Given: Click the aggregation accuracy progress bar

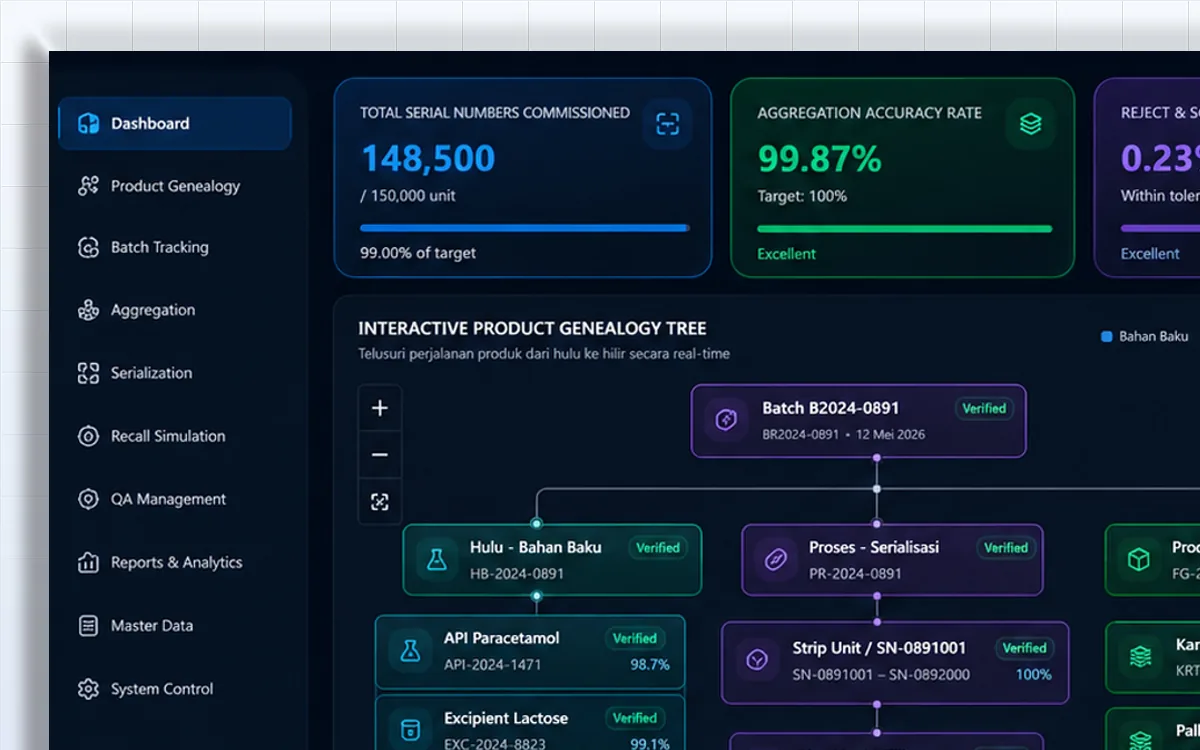Looking at the screenshot, I should (905, 228).
